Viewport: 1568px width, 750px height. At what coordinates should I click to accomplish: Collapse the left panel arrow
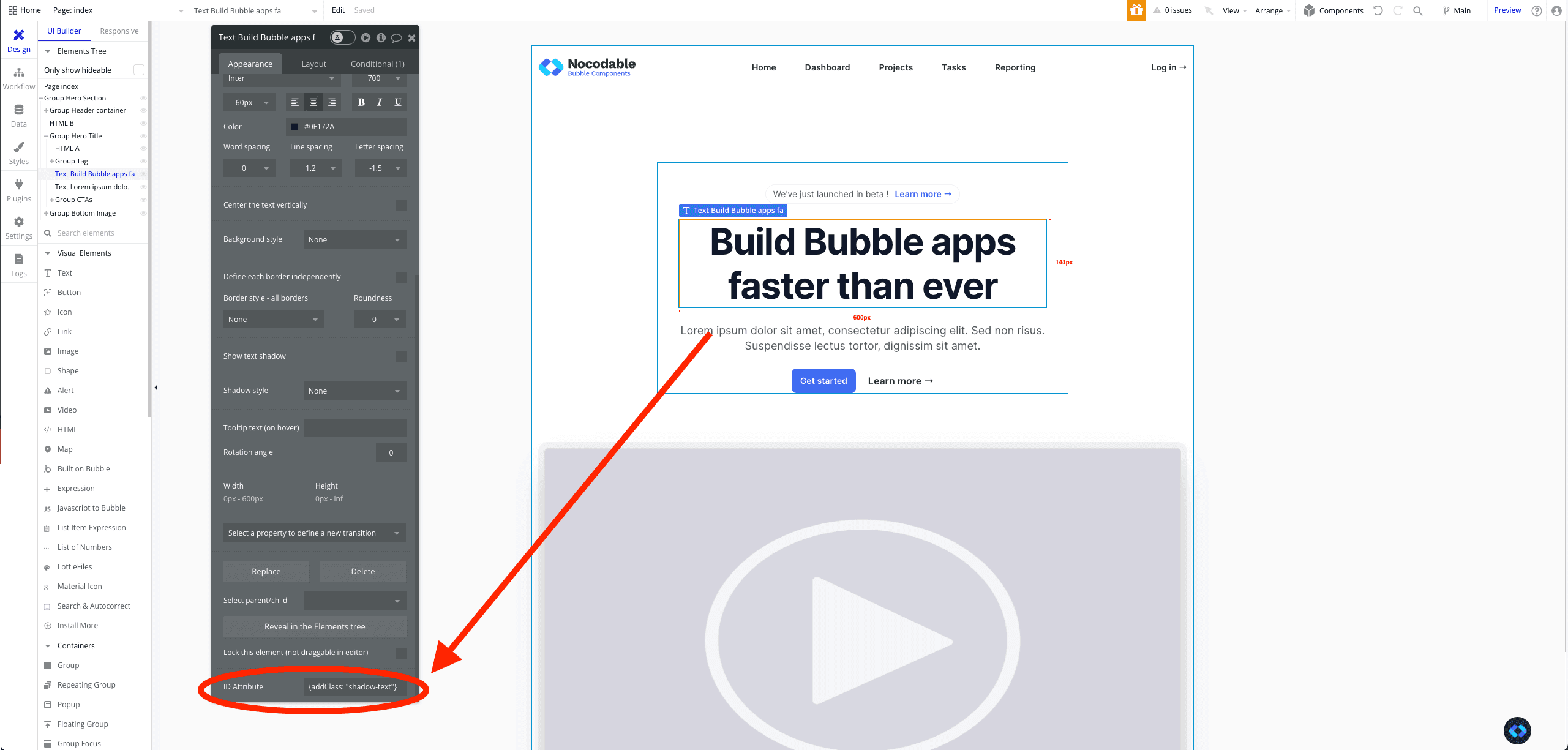pos(156,388)
